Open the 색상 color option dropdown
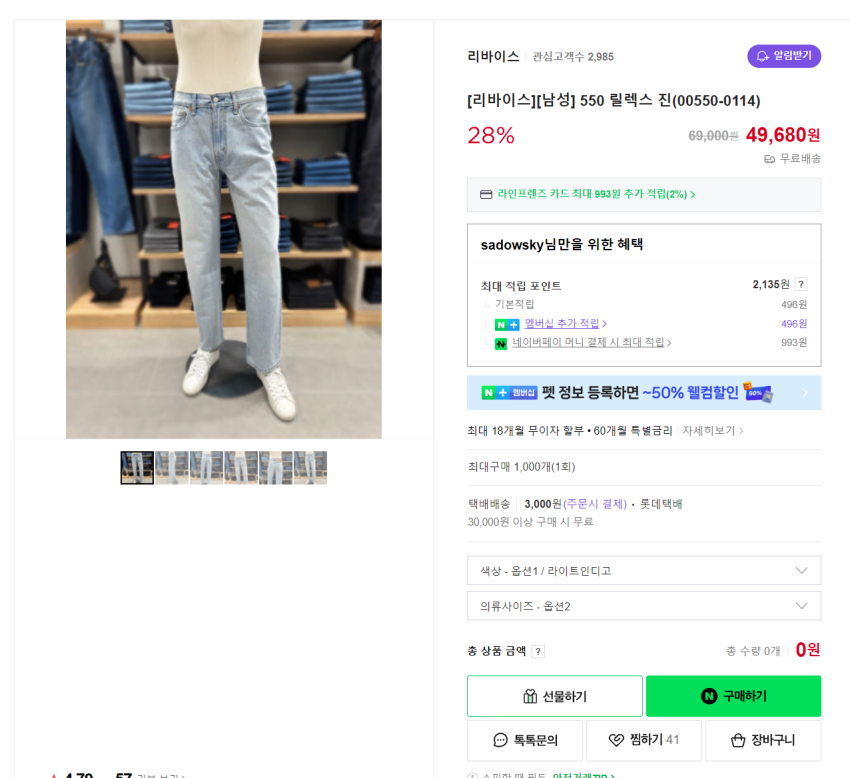The width and height of the screenshot is (850, 778). [643, 571]
